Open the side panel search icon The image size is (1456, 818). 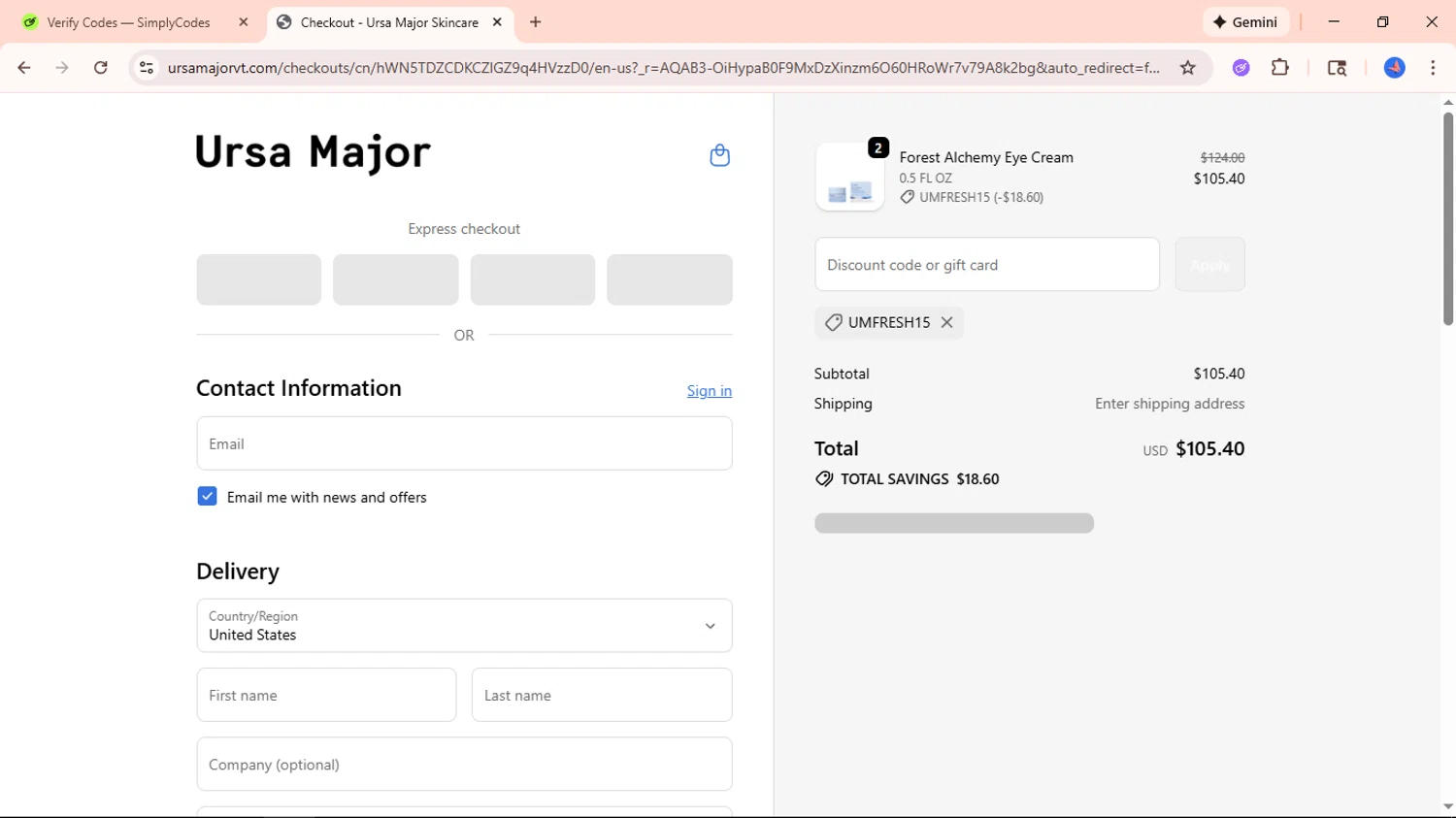[1337, 68]
